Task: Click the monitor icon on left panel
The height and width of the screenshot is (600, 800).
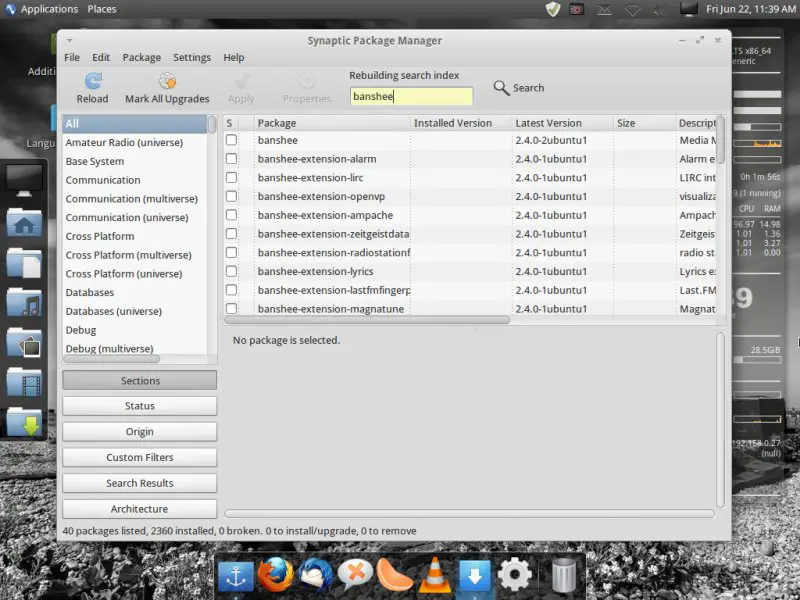Action: click(24, 181)
